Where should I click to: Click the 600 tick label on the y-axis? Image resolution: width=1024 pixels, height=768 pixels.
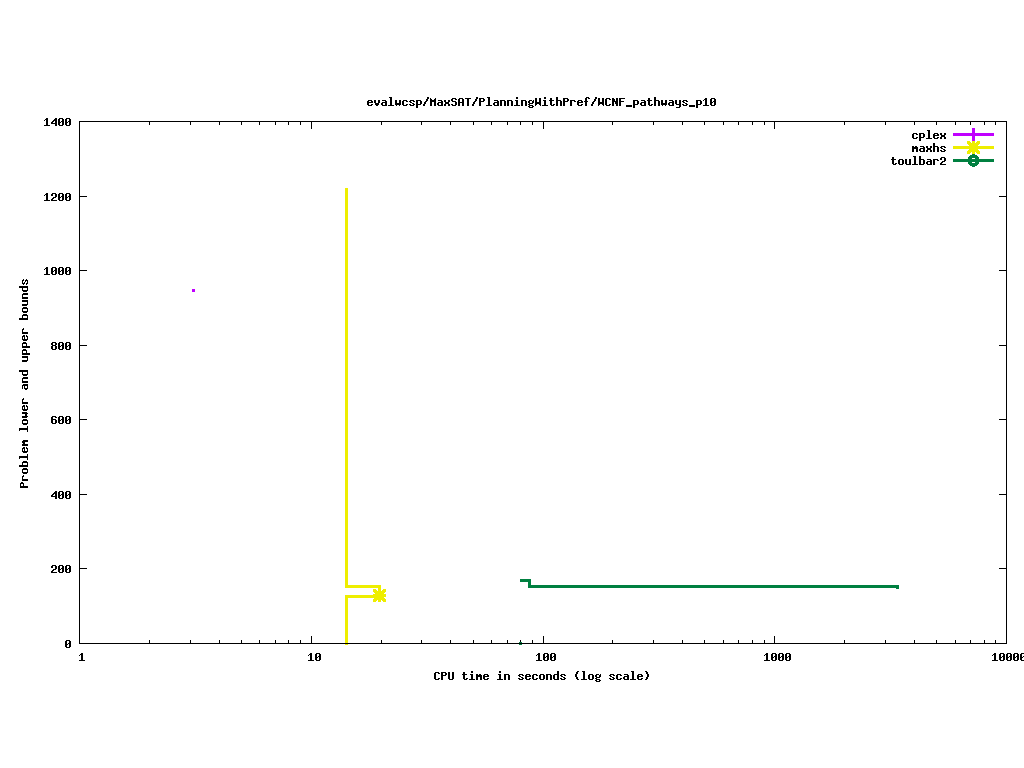(x=61, y=420)
